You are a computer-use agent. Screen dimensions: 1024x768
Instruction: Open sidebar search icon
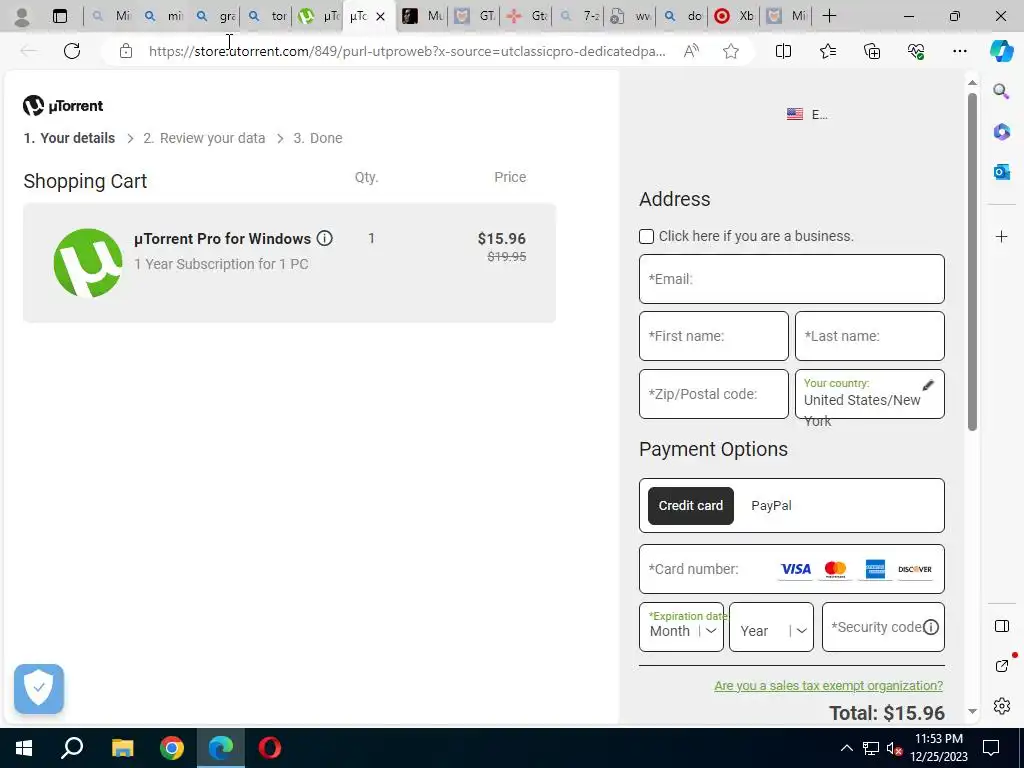(x=1001, y=91)
